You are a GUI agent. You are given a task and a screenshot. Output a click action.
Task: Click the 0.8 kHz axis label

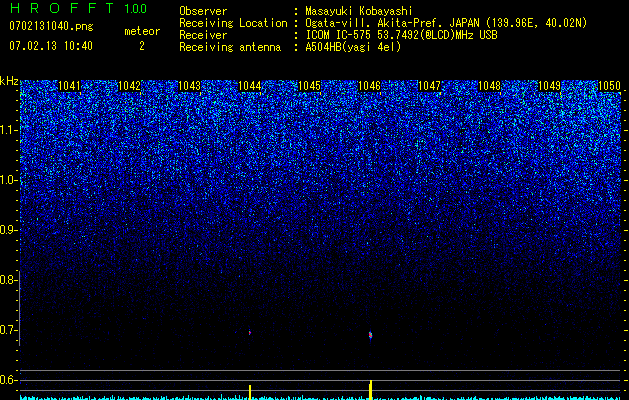pyautogui.click(x=8, y=280)
